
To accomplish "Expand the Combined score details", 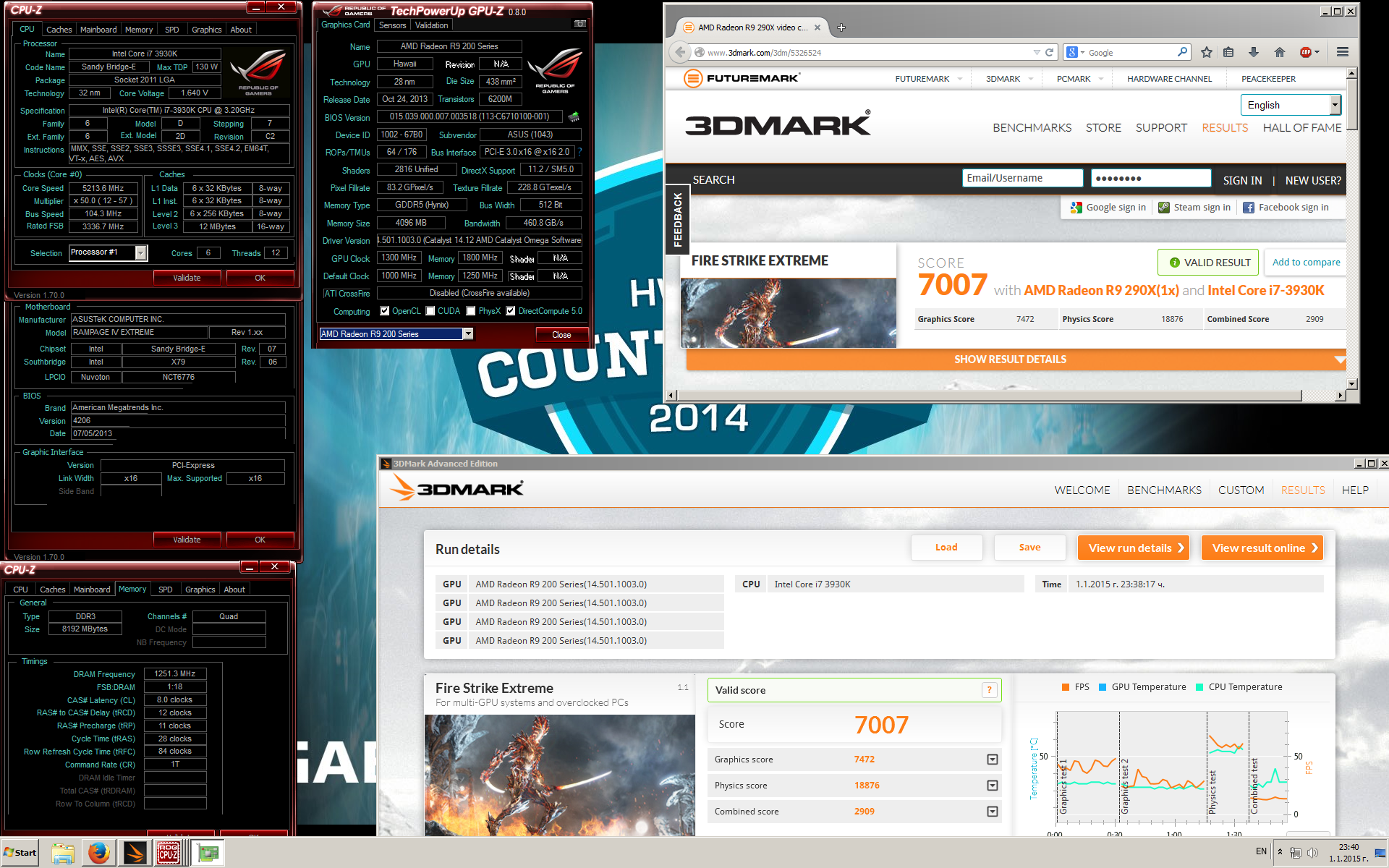I will pyautogui.click(x=993, y=812).
